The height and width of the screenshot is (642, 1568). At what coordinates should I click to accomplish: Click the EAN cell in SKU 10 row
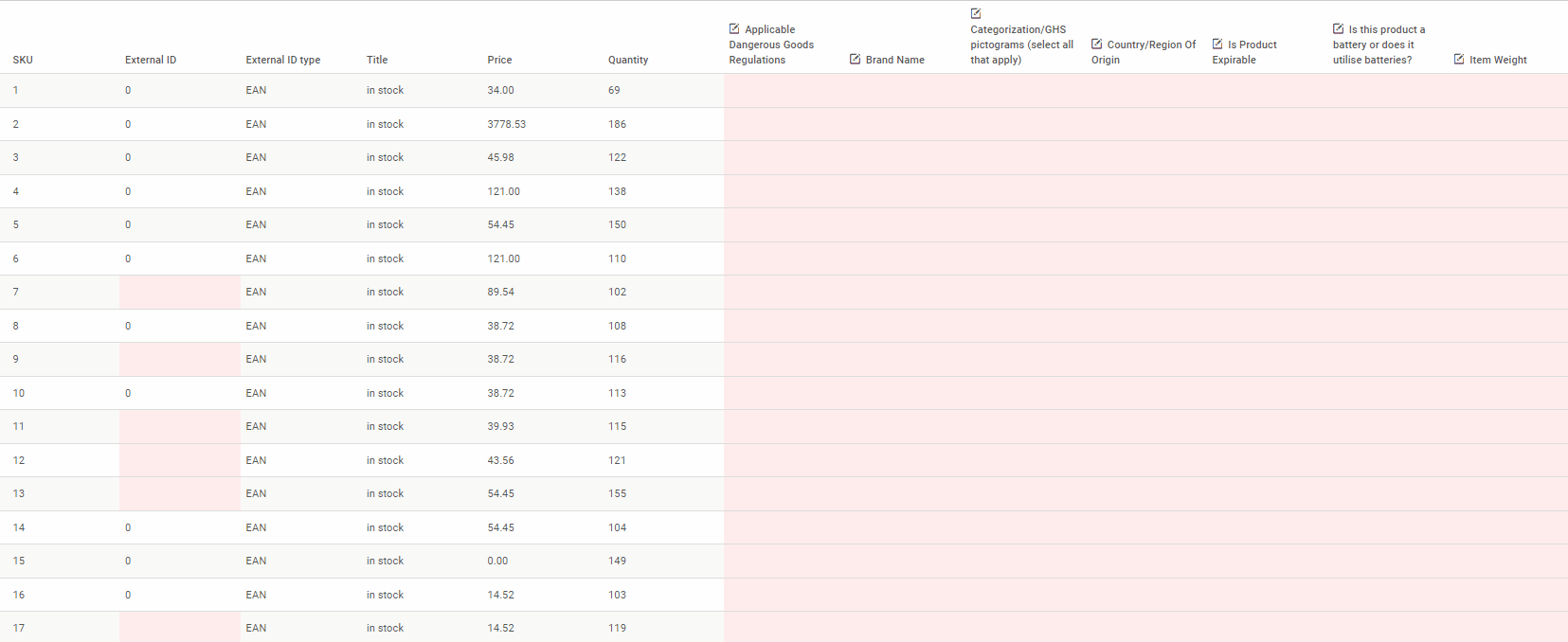point(256,393)
